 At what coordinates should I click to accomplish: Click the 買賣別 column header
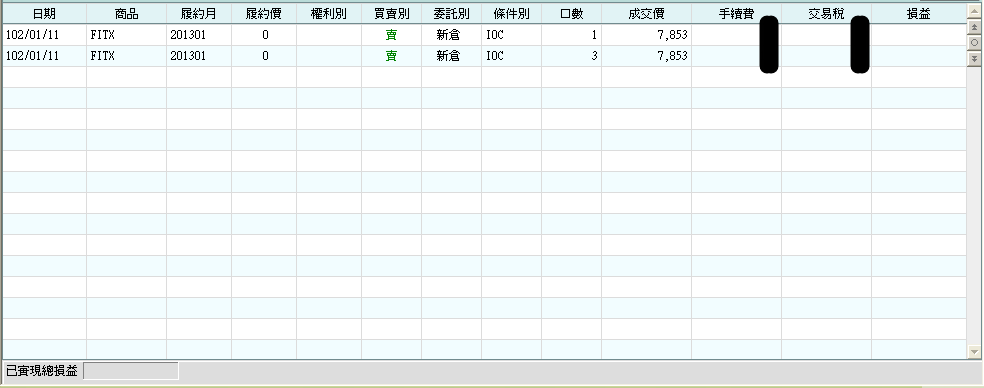(392, 14)
